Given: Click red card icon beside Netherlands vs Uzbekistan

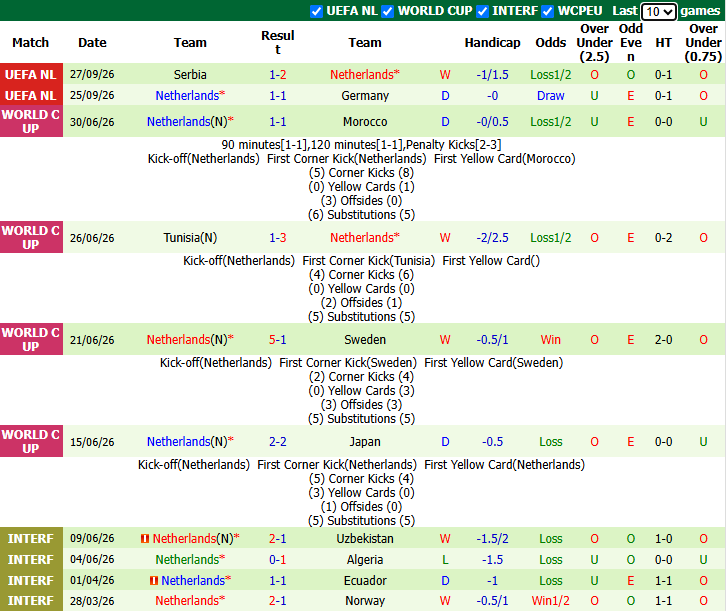Looking at the screenshot, I should point(145,539).
